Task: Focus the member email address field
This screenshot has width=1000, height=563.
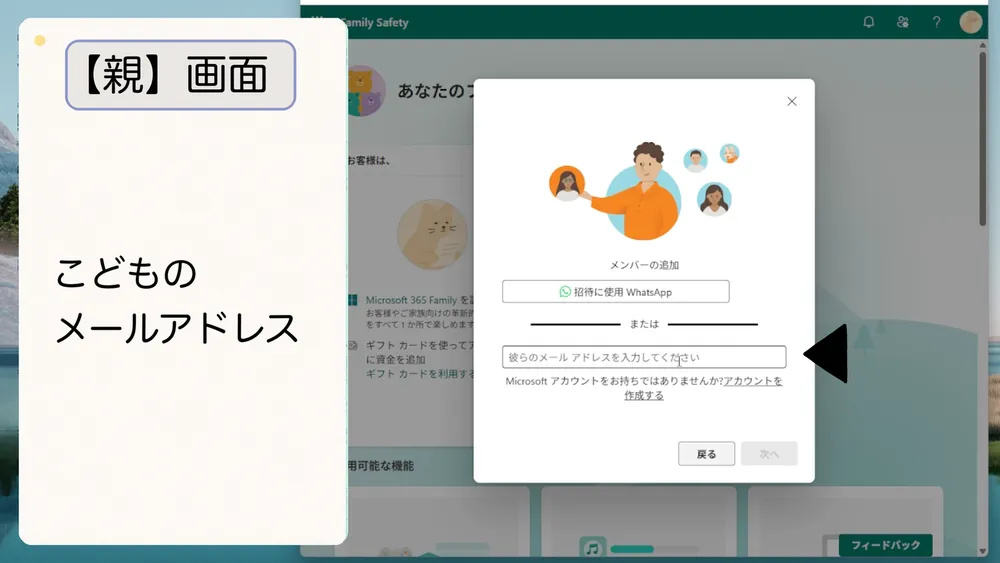Action: click(x=643, y=357)
